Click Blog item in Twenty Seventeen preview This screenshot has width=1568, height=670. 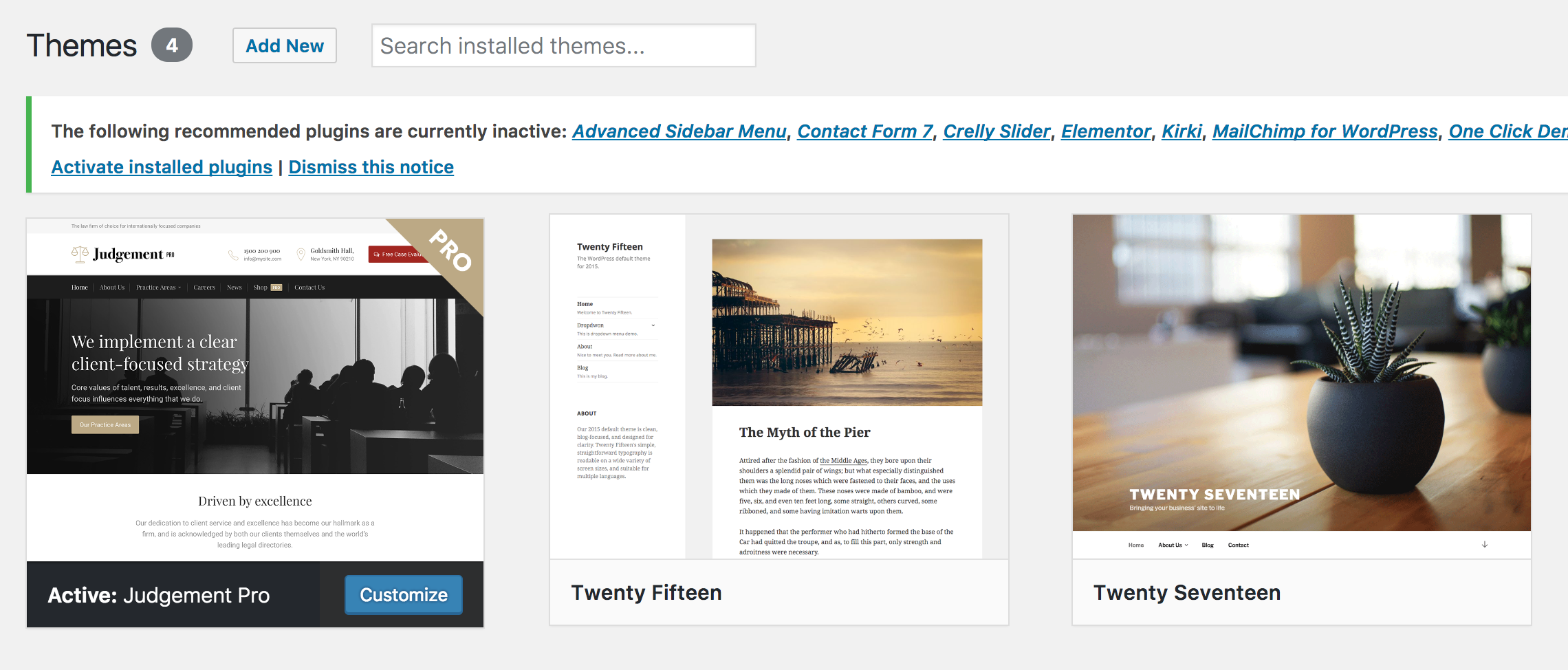click(x=1208, y=545)
